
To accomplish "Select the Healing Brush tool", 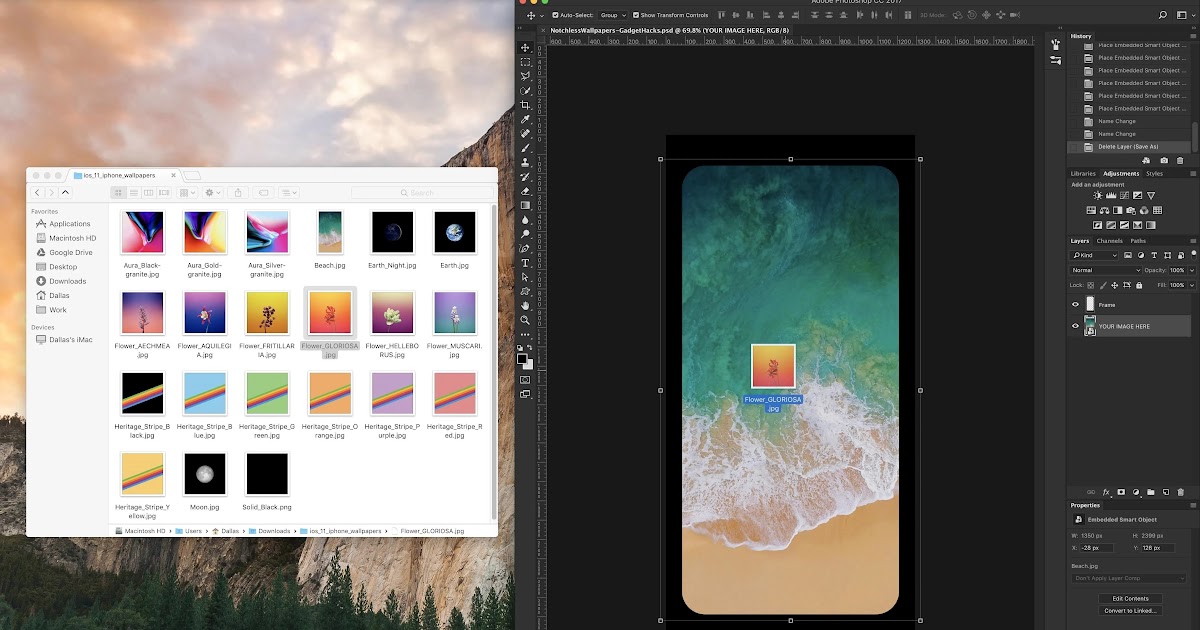I will pos(526,133).
